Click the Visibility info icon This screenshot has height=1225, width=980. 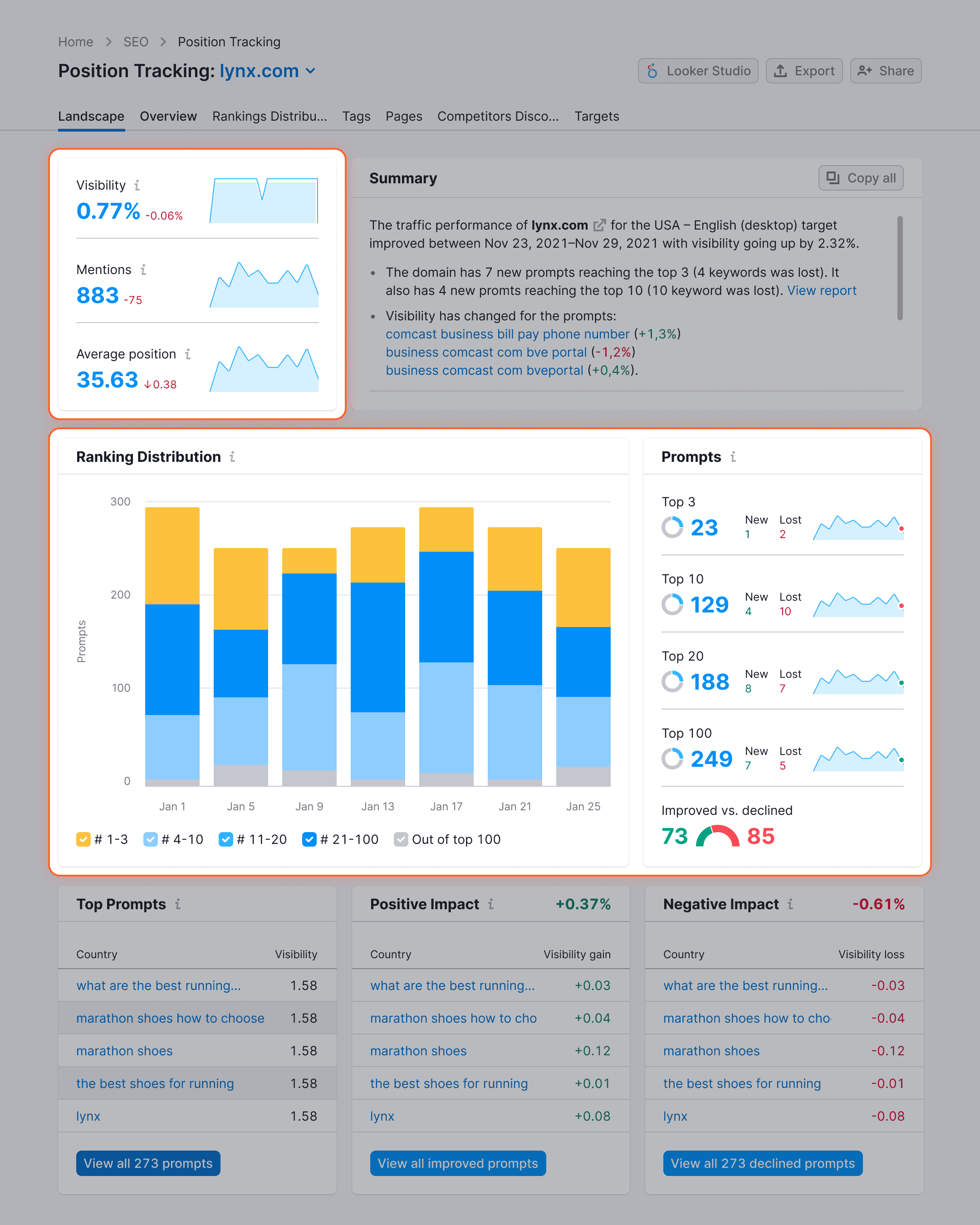click(x=137, y=185)
